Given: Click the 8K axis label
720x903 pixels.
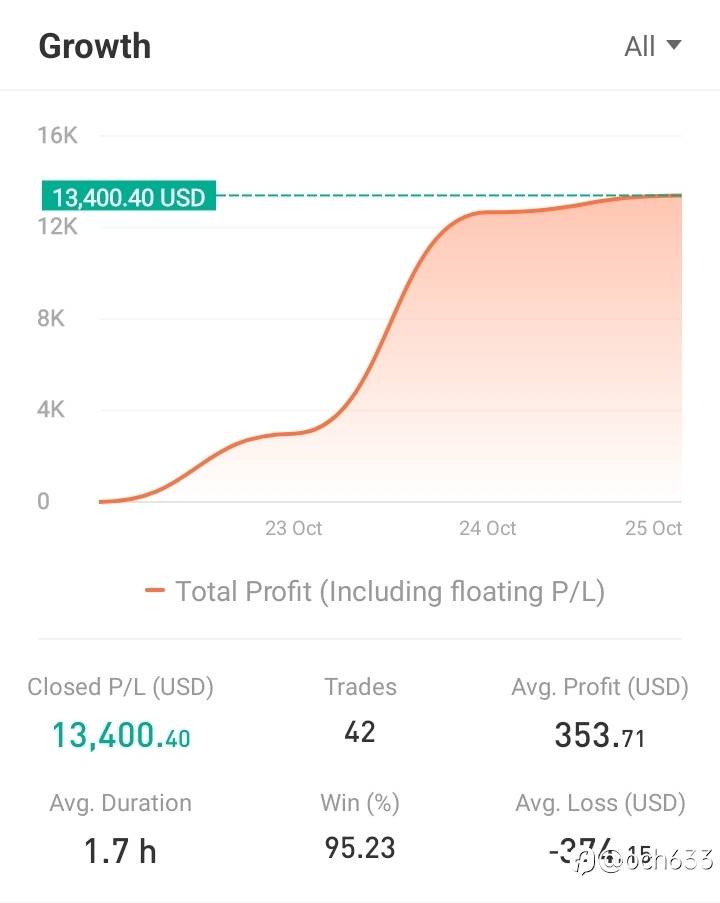Looking at the screenshot, I should click(50, 319).
